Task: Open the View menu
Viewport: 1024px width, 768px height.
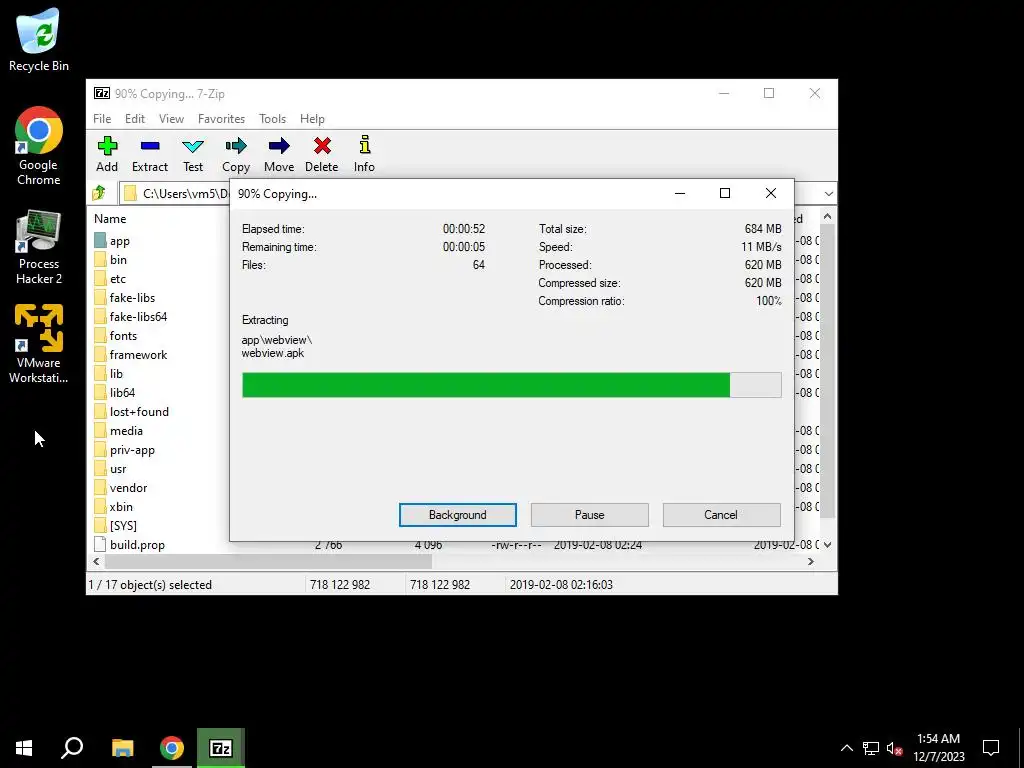Action: 171,119
